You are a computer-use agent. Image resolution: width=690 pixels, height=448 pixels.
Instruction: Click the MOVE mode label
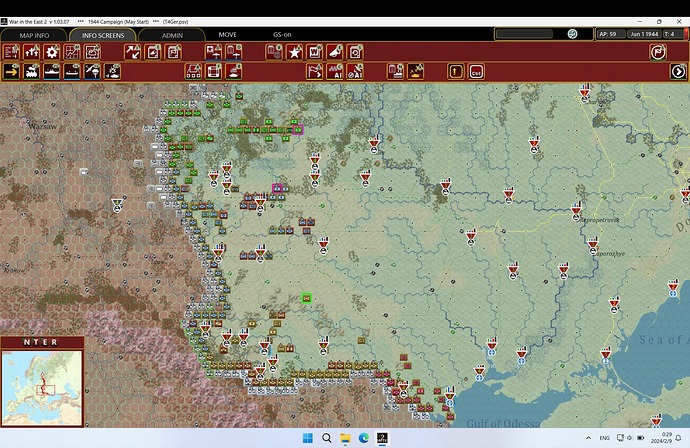click(228, 34)
